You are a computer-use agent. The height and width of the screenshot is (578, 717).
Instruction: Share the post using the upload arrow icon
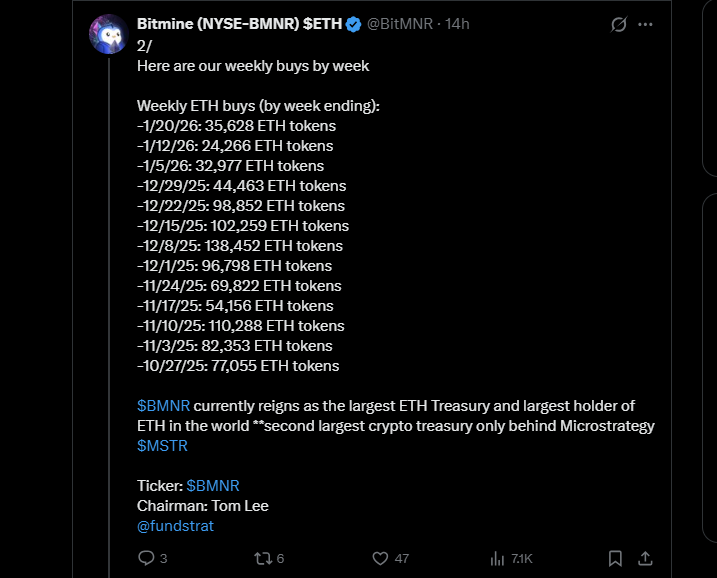(x=646, y=557)
